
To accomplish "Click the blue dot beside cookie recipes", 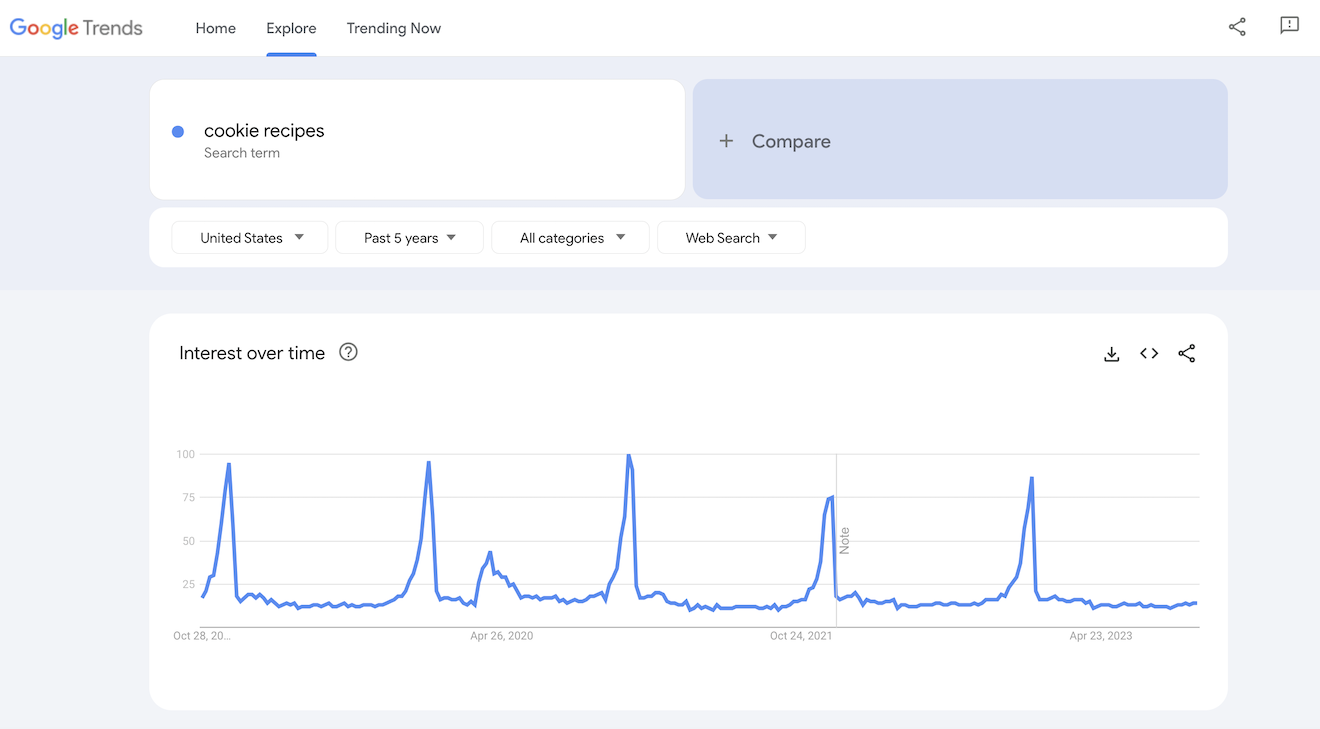I will [x=178, y=132].
